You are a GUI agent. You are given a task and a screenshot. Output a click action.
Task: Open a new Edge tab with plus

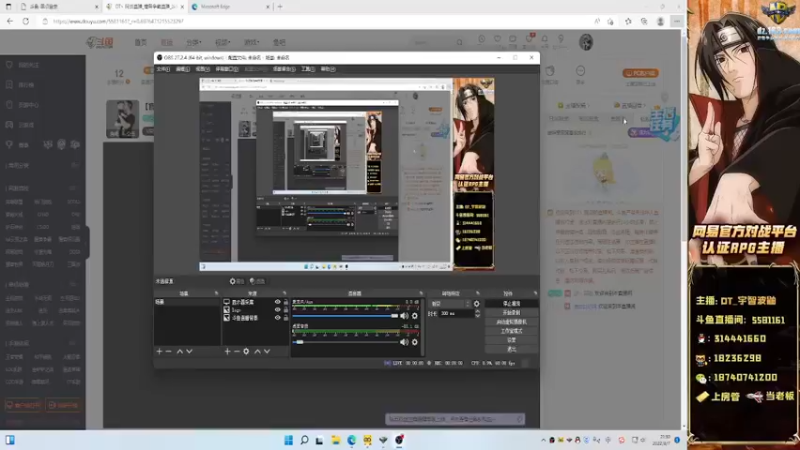tap(280, 7)
